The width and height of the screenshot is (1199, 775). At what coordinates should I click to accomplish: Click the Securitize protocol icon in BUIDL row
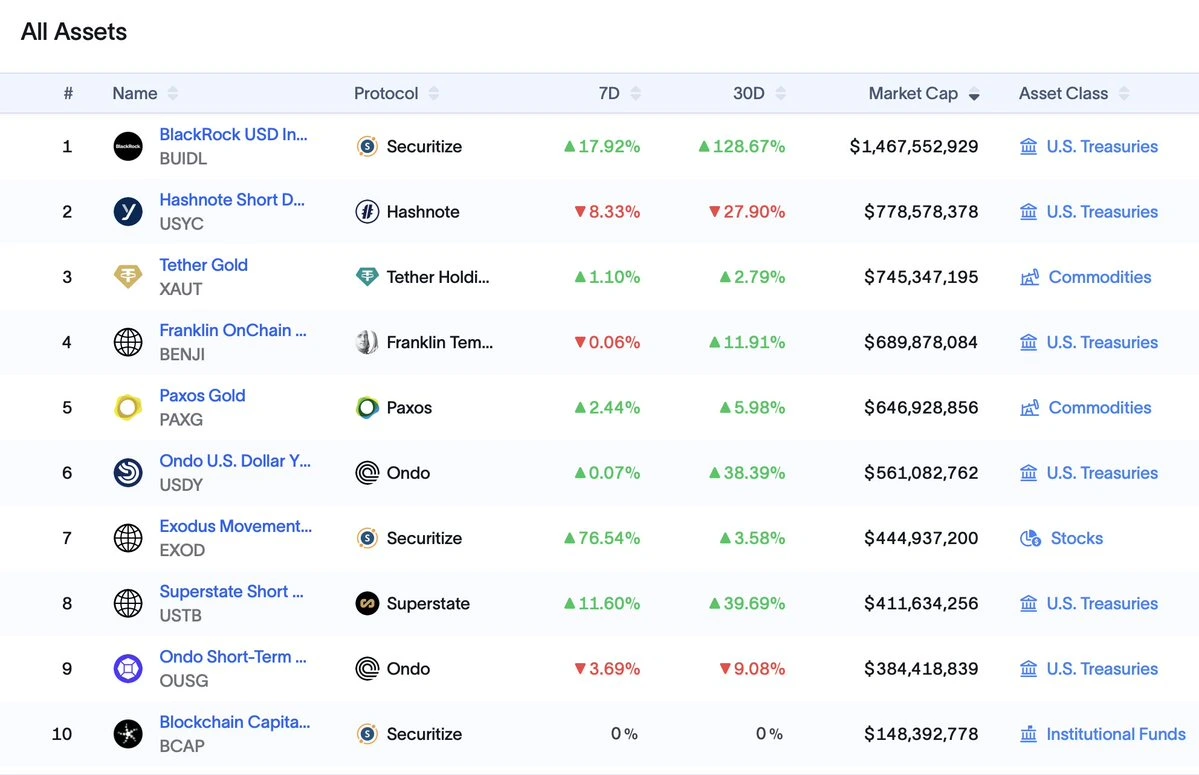coord(367,146)
